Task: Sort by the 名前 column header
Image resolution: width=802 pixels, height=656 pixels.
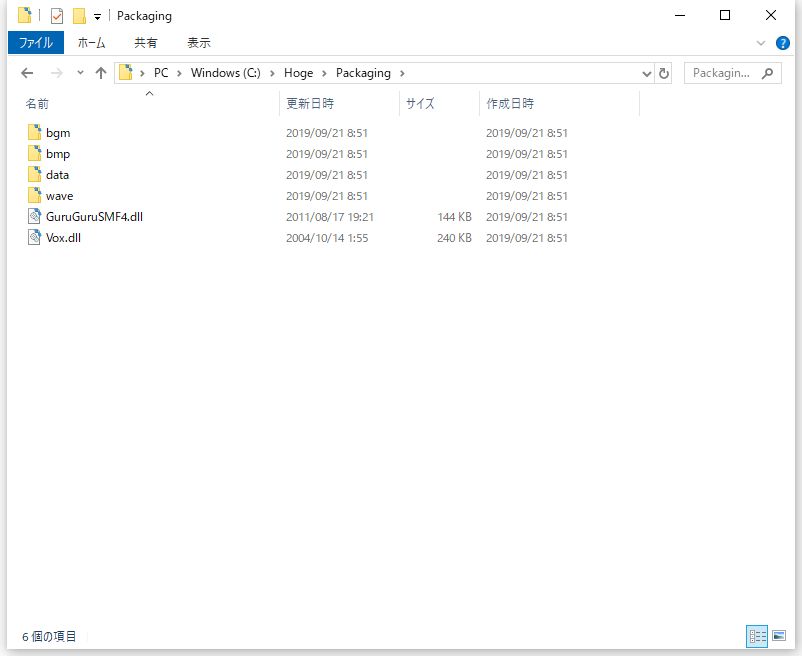Action: [x=37, y=104]
